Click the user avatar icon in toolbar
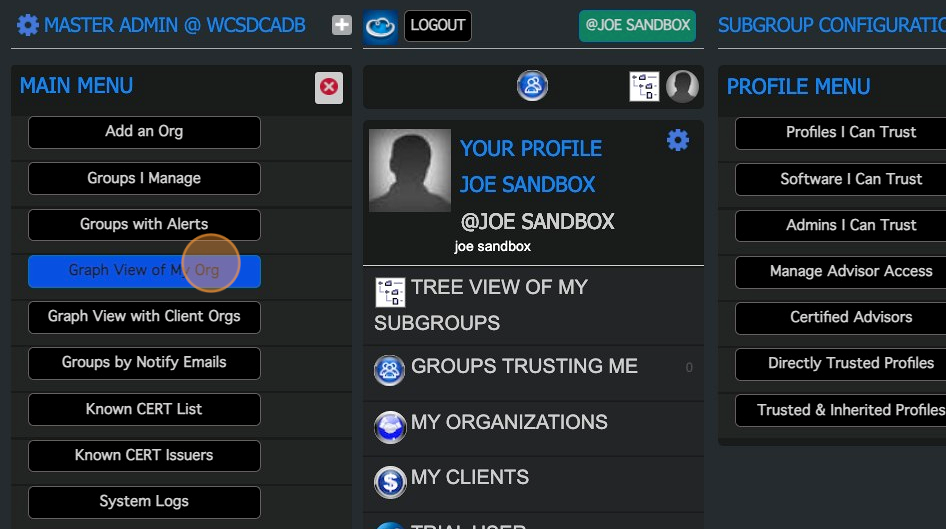 click(x=682, y=87)
